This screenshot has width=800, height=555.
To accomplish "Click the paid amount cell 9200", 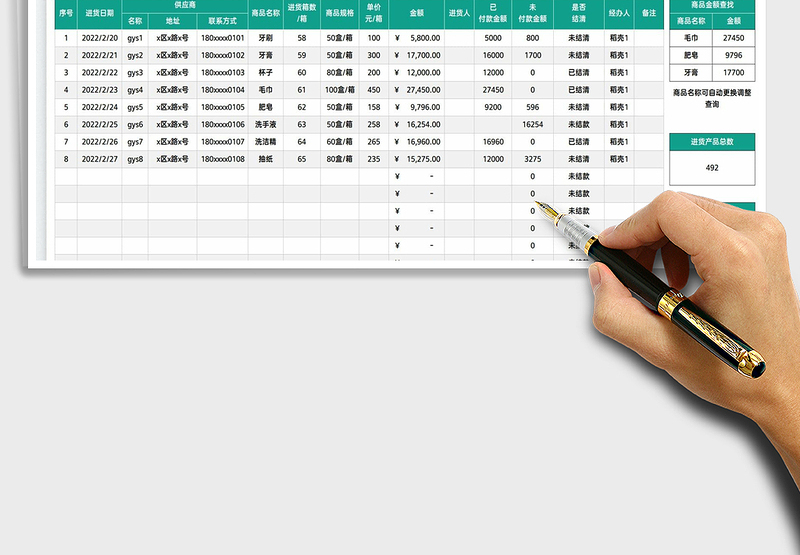I will (x=493, y=107).
